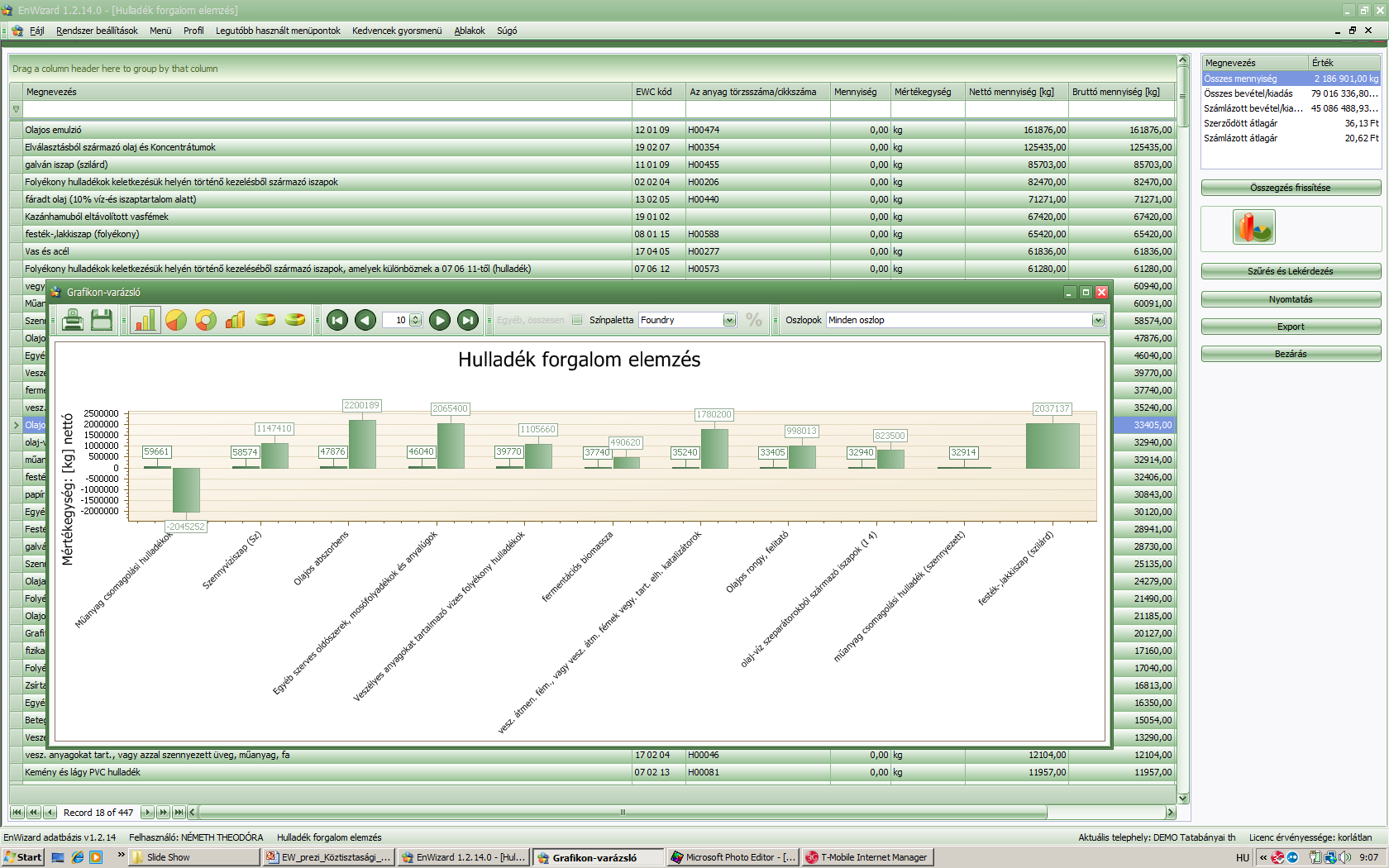
Task: Click the EnWizard application menu icon
Action: coord(17,31)
